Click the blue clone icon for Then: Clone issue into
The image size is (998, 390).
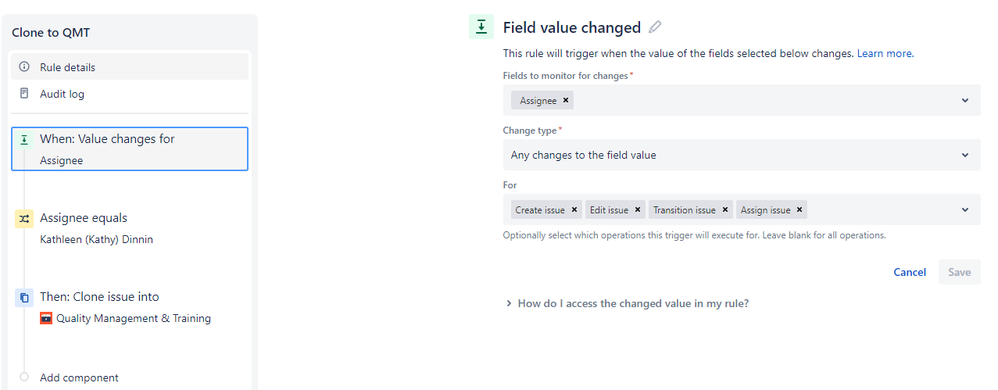click(24, 297)
